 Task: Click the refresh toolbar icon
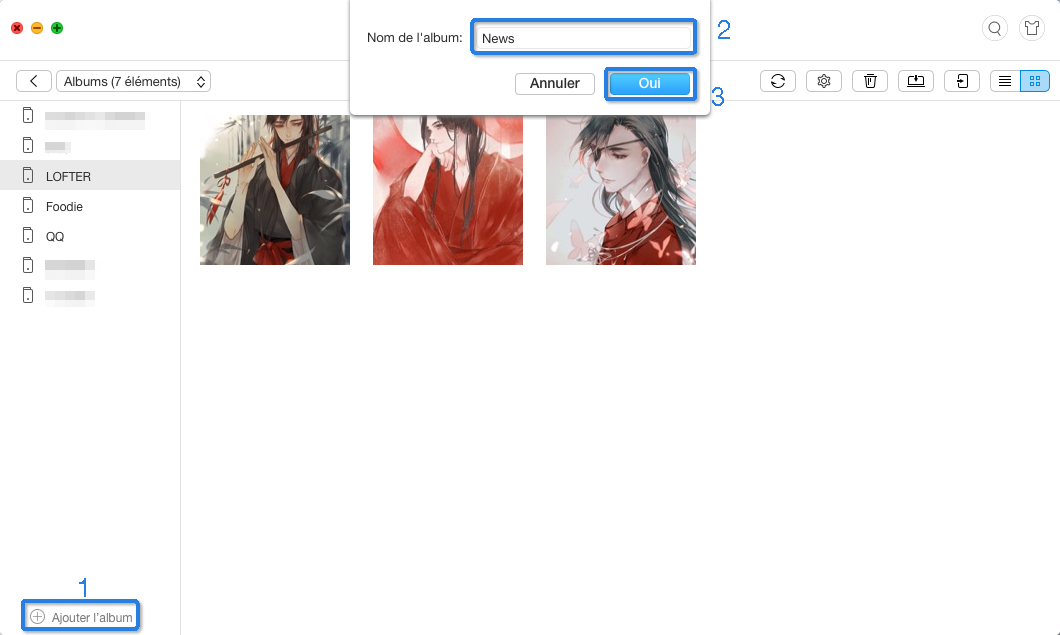tap(778, 81)
